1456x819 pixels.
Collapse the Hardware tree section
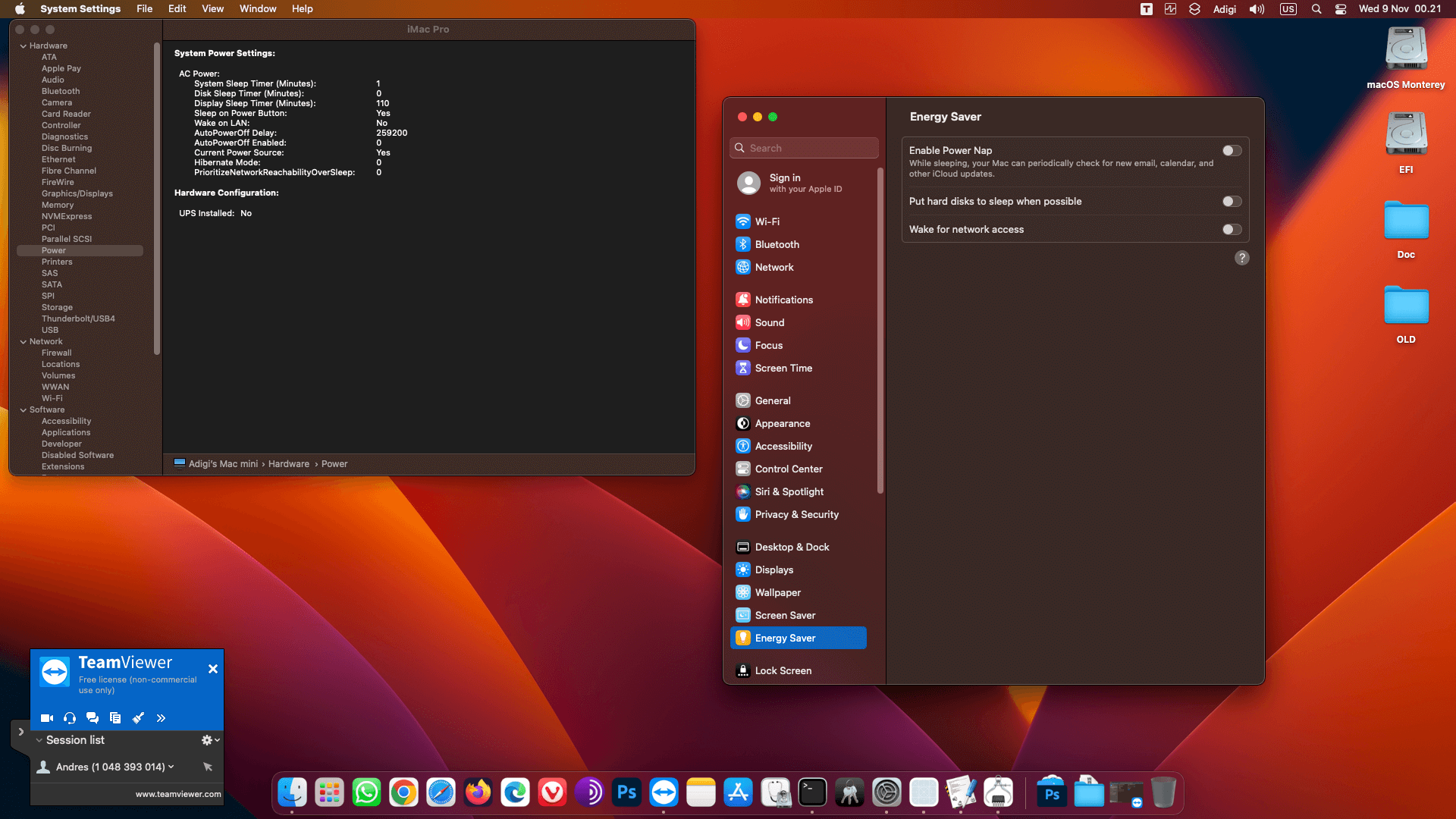pos(24,46)
